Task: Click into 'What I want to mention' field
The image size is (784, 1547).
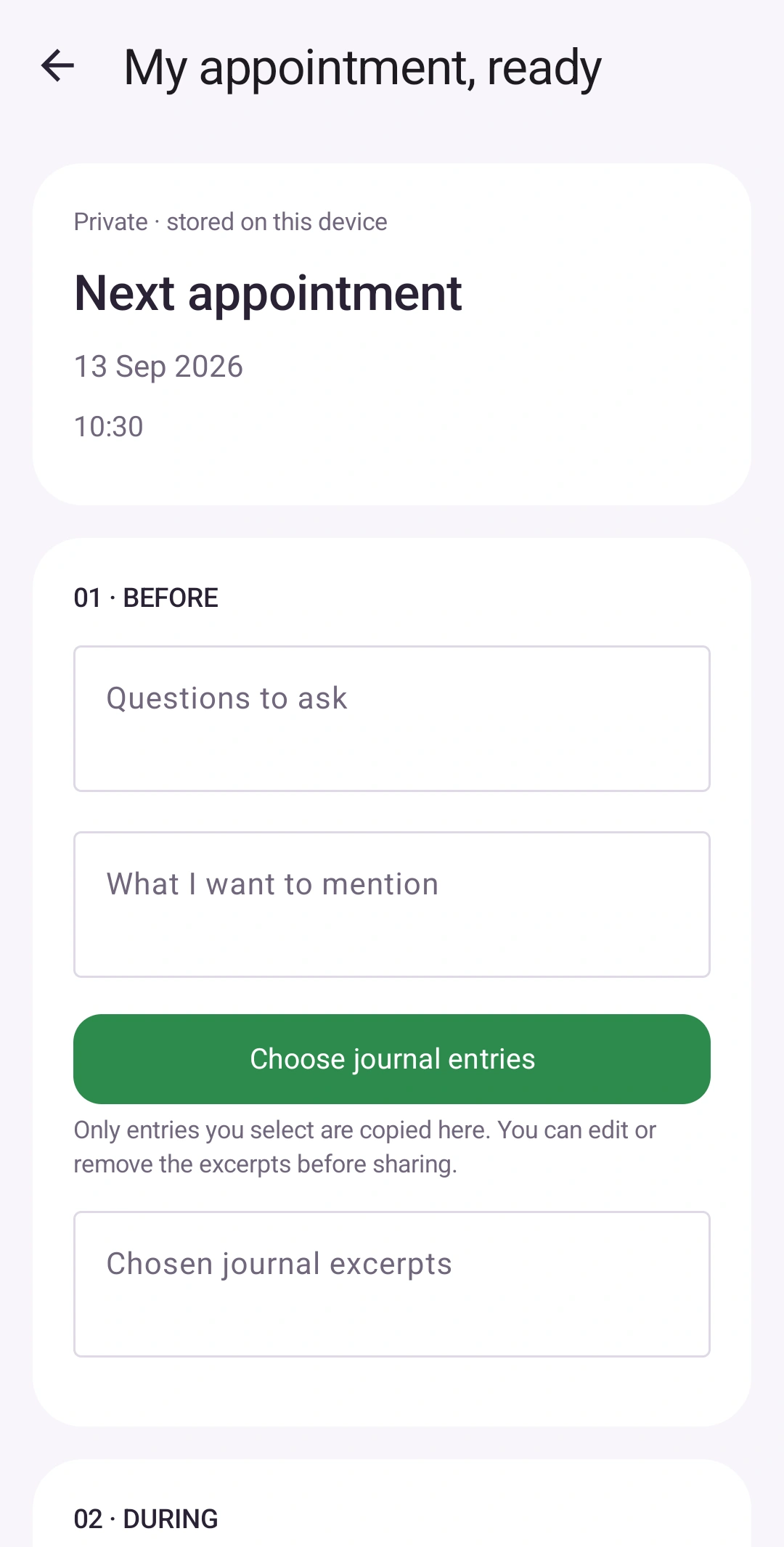Action: tap(392, 905)
